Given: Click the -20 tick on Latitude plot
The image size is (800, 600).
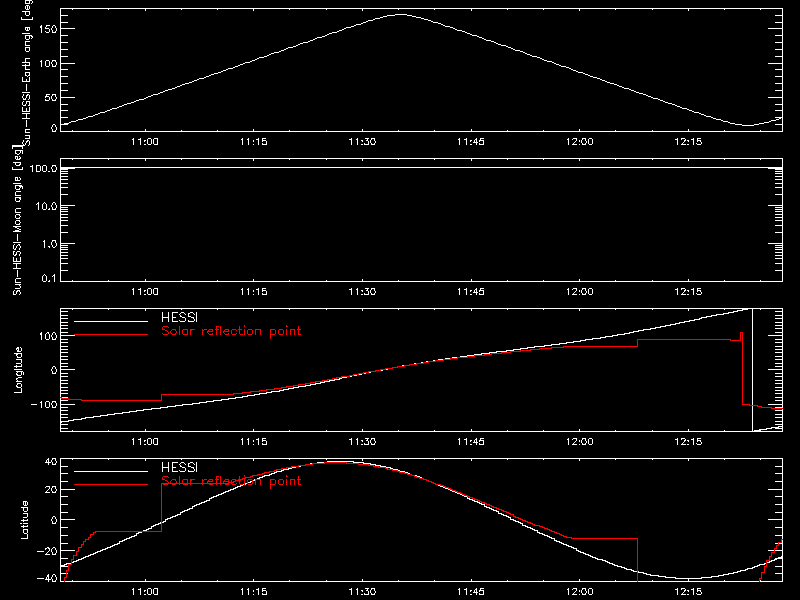Looking at the screenshot, I should (47, 551).
